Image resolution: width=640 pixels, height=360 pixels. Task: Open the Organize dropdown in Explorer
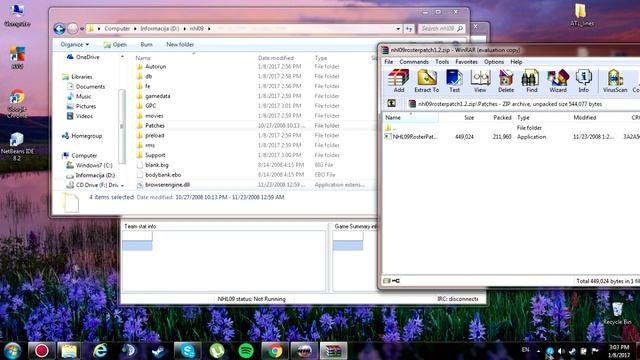tap(75, 44)
